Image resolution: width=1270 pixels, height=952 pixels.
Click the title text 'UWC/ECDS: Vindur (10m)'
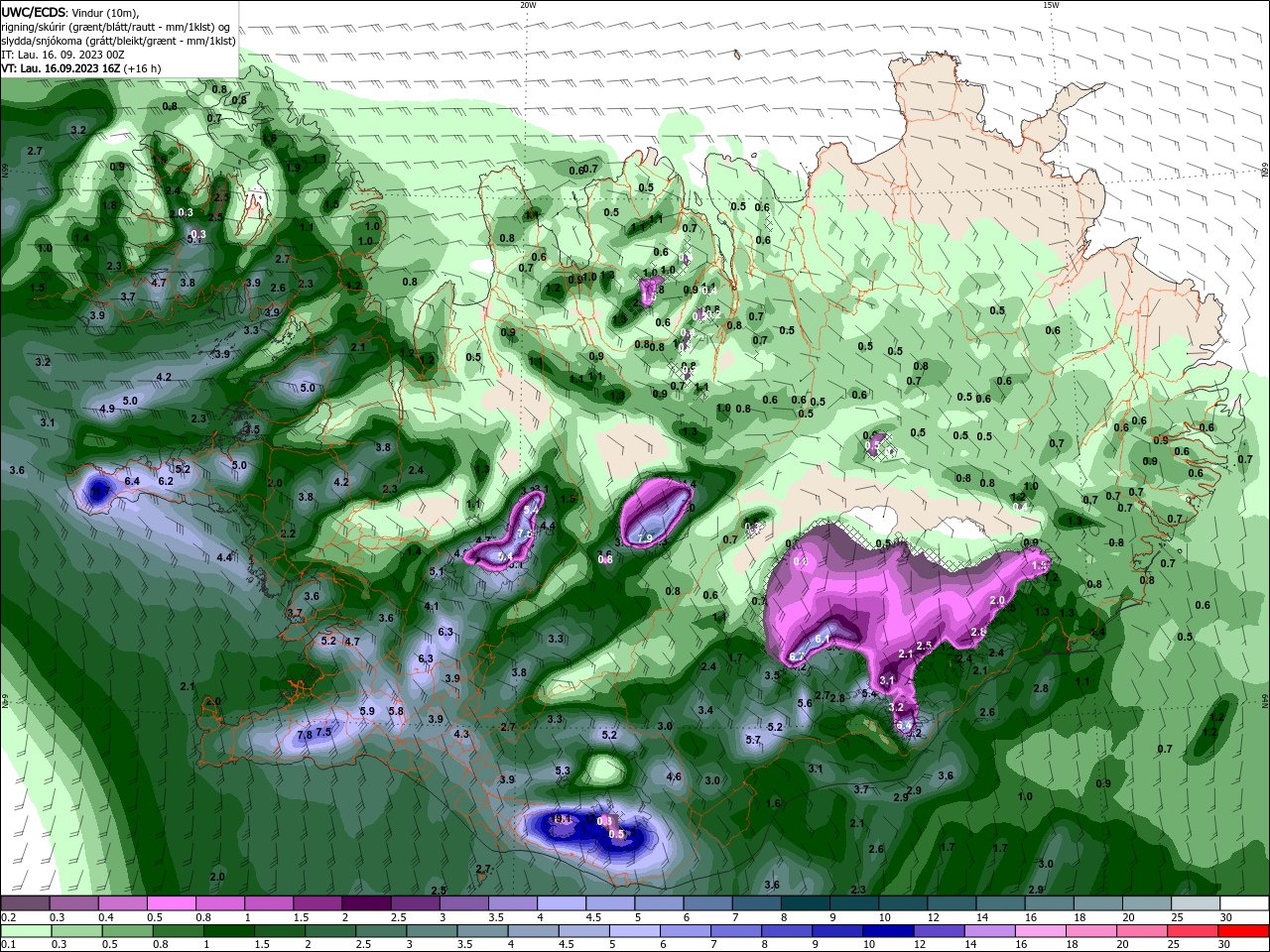[x=70, y=12]
